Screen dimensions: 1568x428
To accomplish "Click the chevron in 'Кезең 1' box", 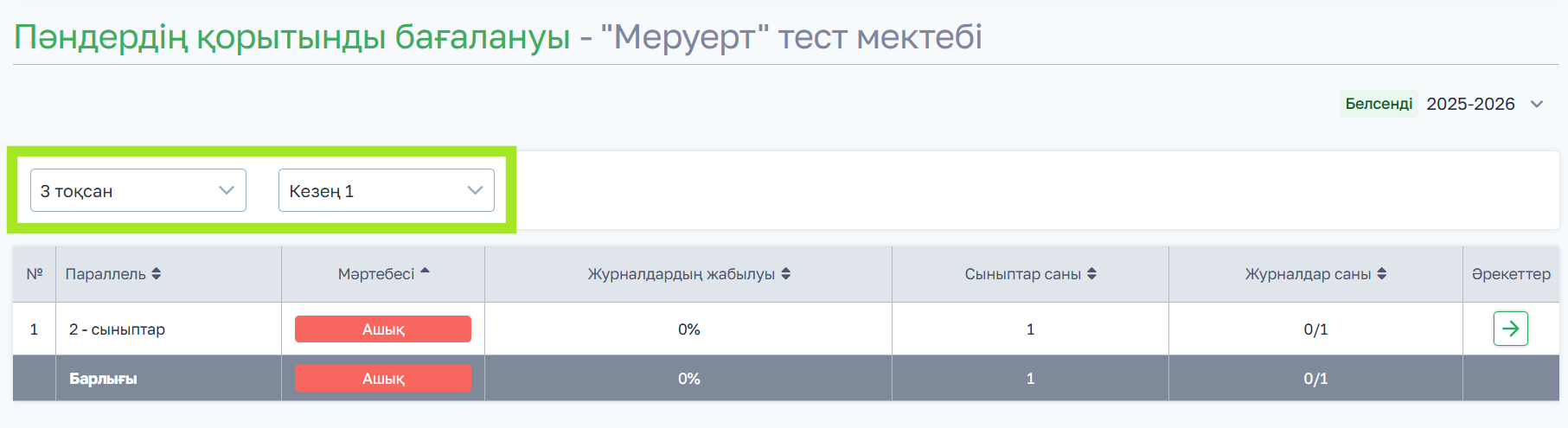I will point(475,190).
